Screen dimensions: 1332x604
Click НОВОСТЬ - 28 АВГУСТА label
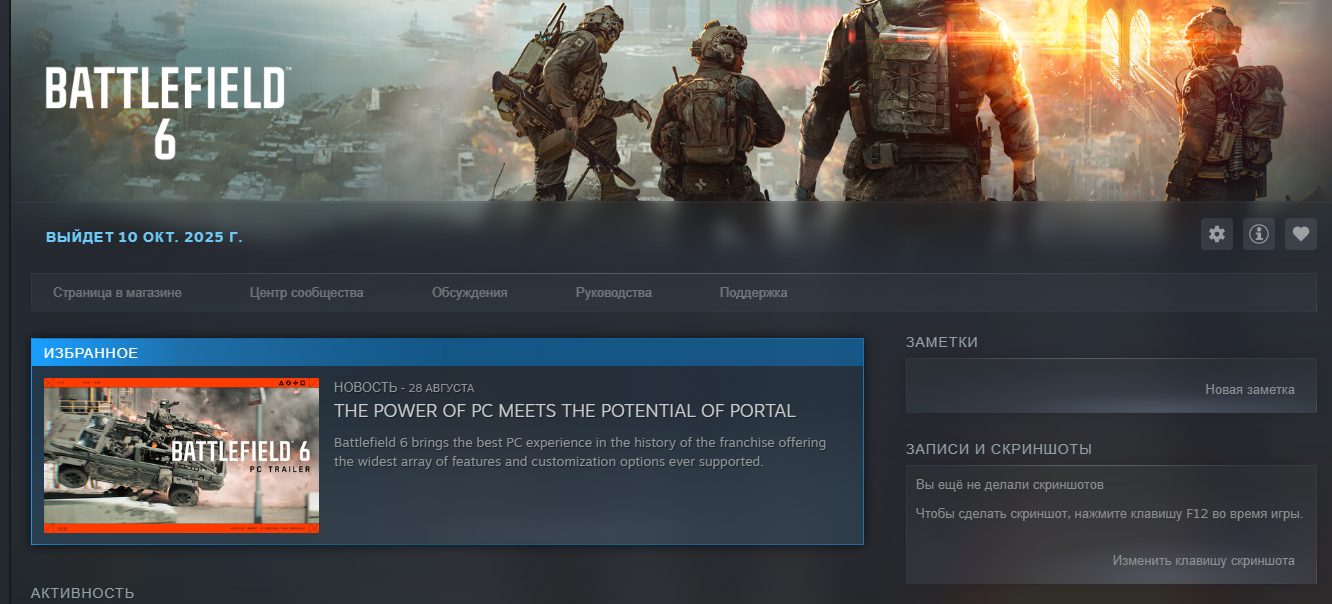(404, 387)
